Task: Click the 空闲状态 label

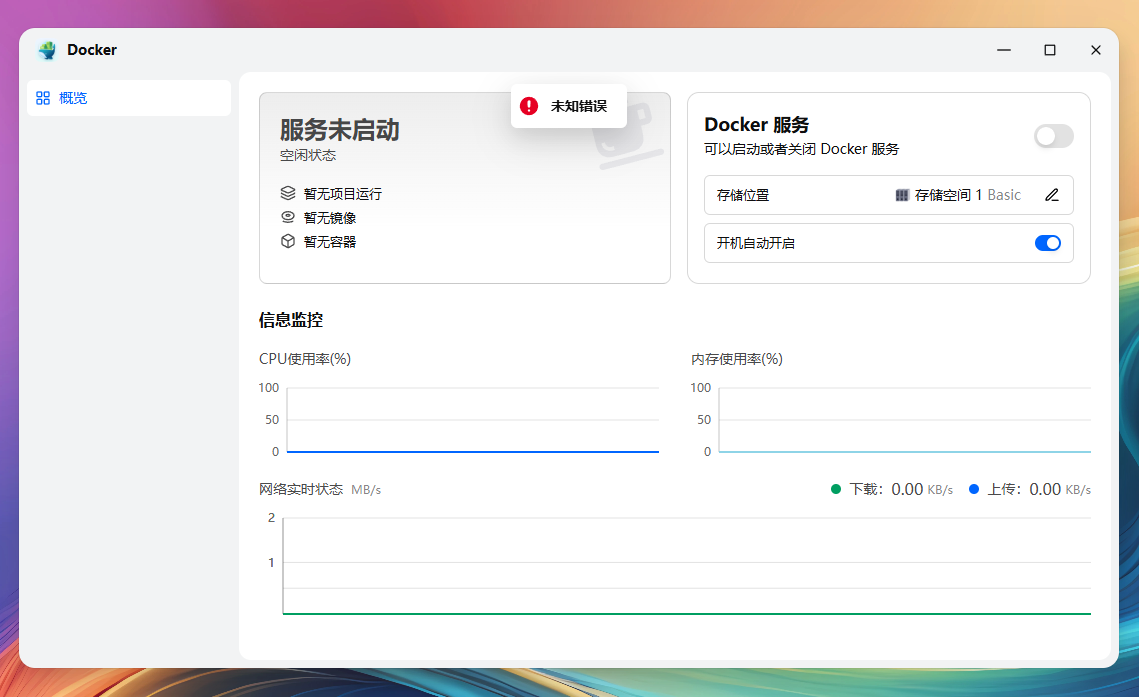Action: tap(308, 155)
